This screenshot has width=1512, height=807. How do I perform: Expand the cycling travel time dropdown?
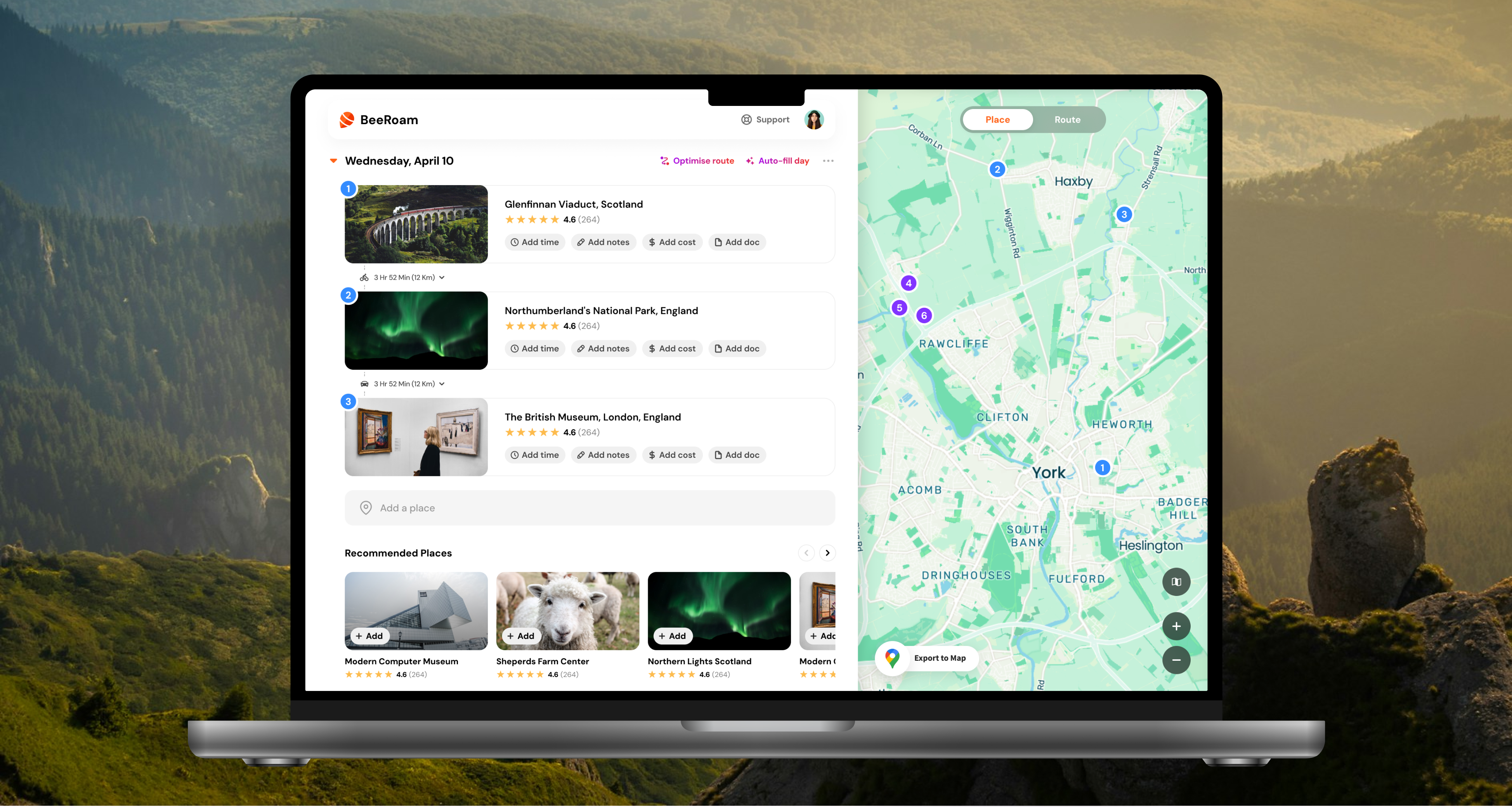[x=442, y=278]
